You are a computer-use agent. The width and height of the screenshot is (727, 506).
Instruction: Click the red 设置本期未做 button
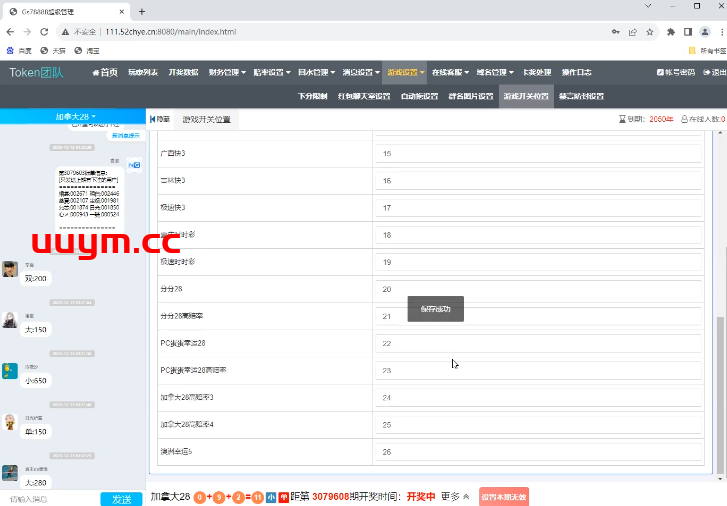504,496
